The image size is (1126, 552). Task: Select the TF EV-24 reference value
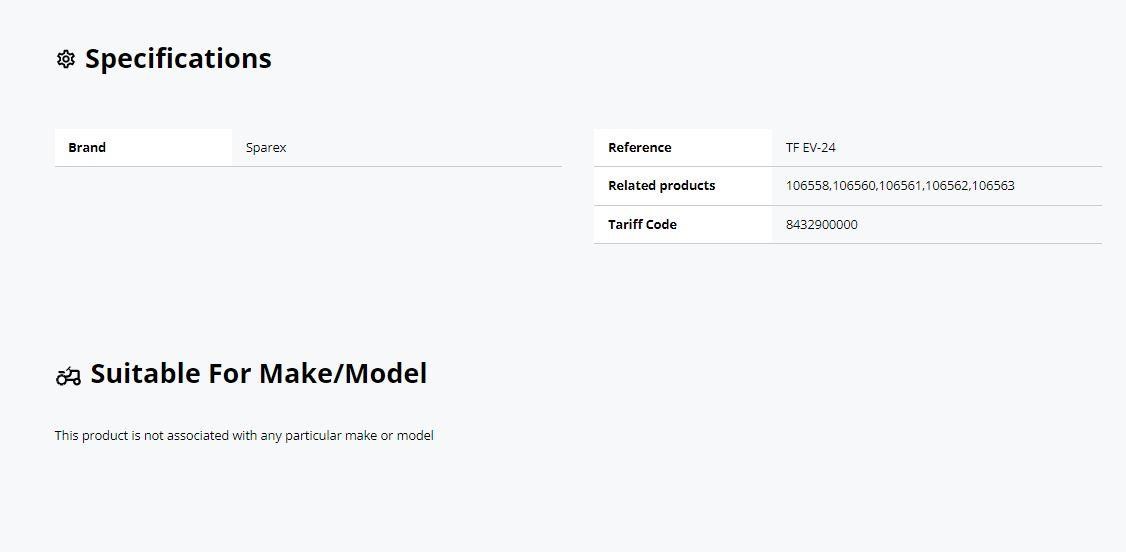pyautogui.click(x=811, y=148)
